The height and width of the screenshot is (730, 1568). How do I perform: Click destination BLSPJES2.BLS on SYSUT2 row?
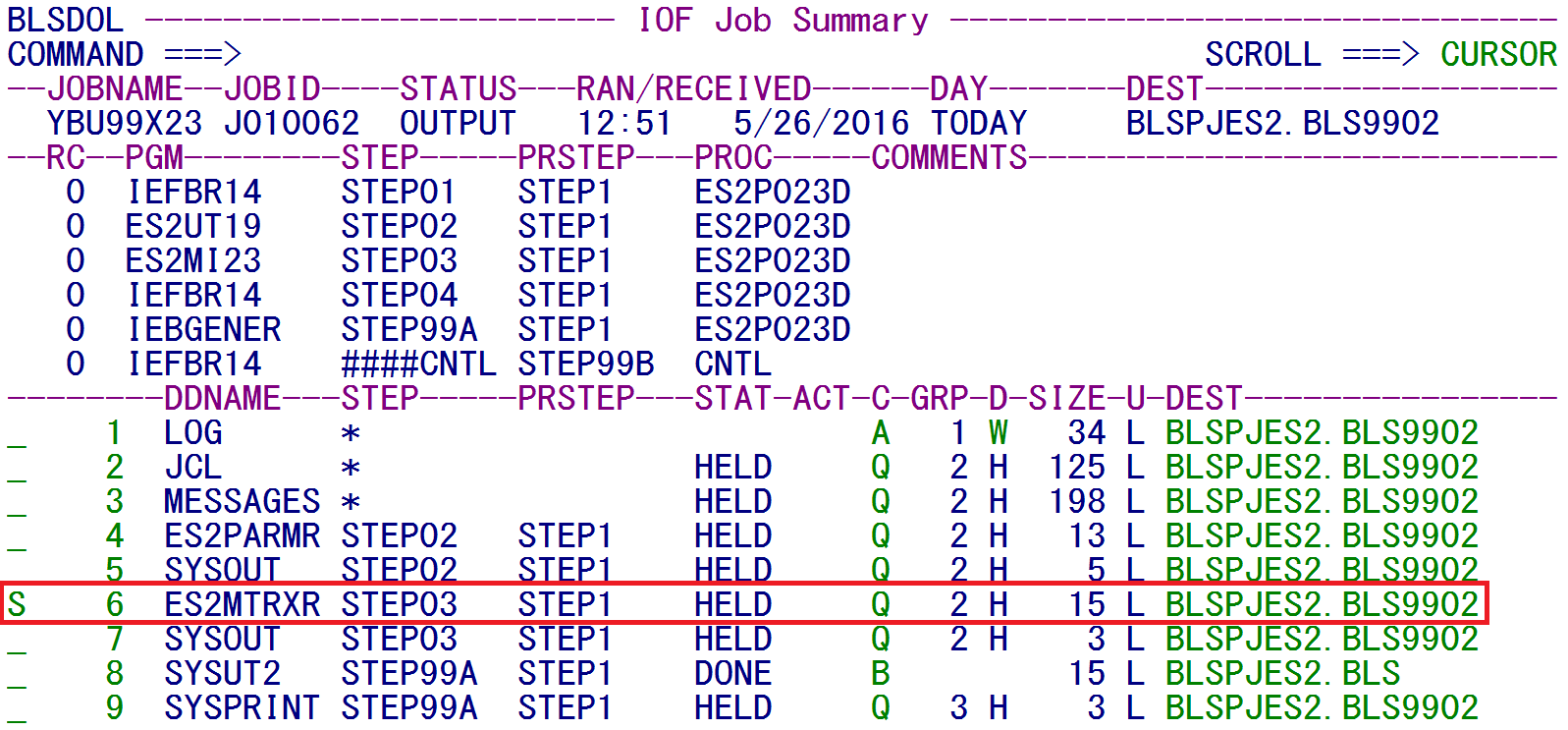coord(1282,674)
